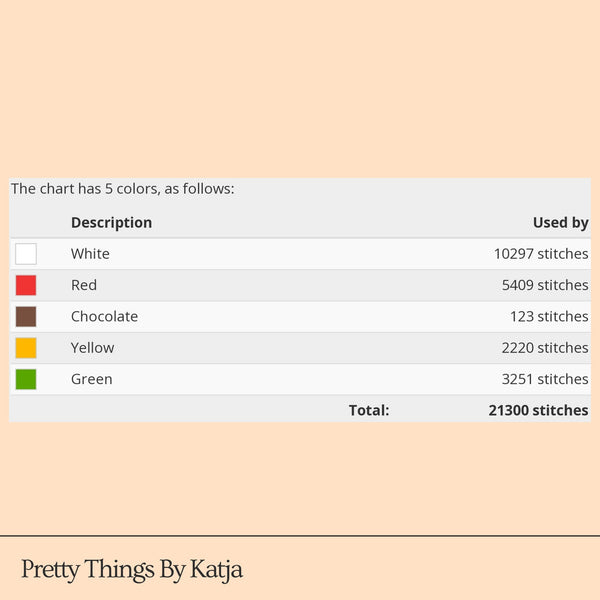Click the 10297 stitches value
The width and height of the screenshot is (600, 600).
540,254
